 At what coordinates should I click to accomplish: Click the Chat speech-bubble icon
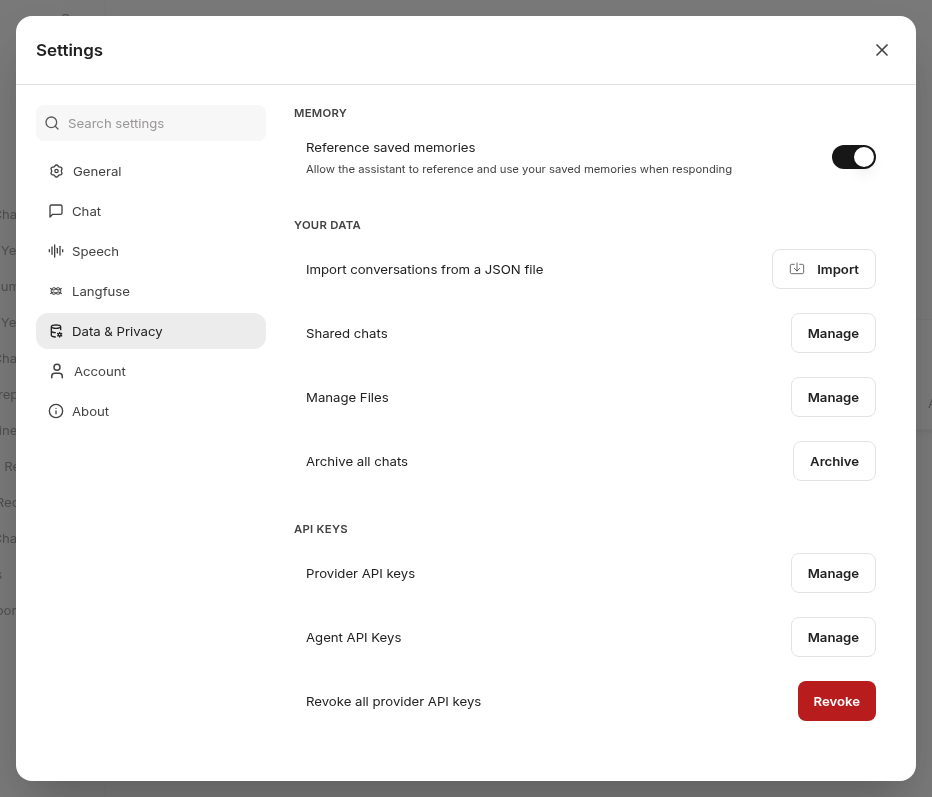pyautogui.click(x=56, y=211)
